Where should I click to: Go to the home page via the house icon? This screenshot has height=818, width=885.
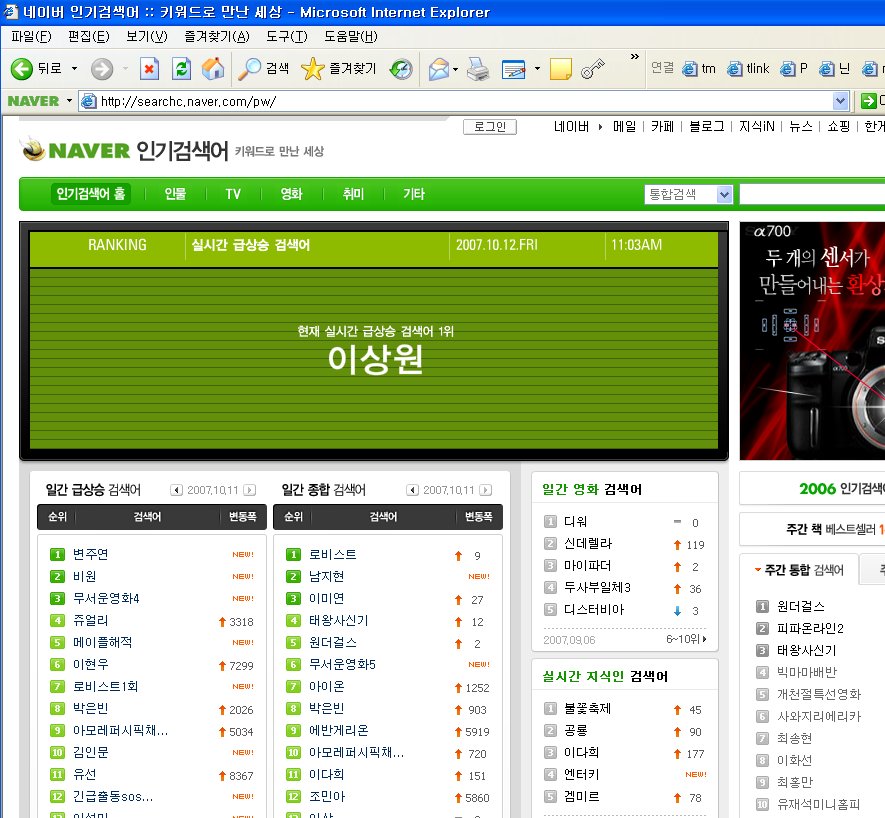[213, 69]
